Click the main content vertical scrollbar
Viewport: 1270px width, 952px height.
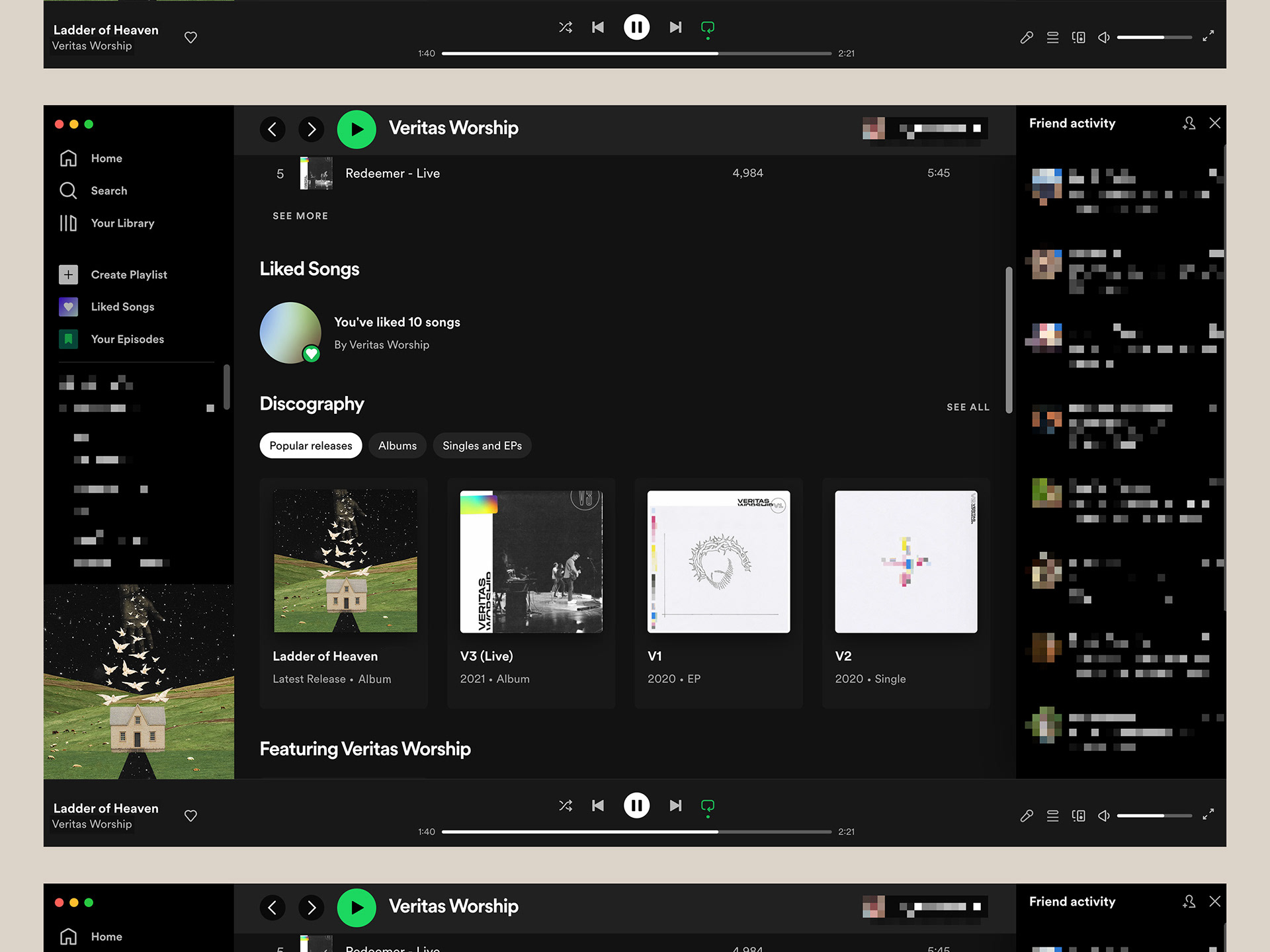(1009, 340)
